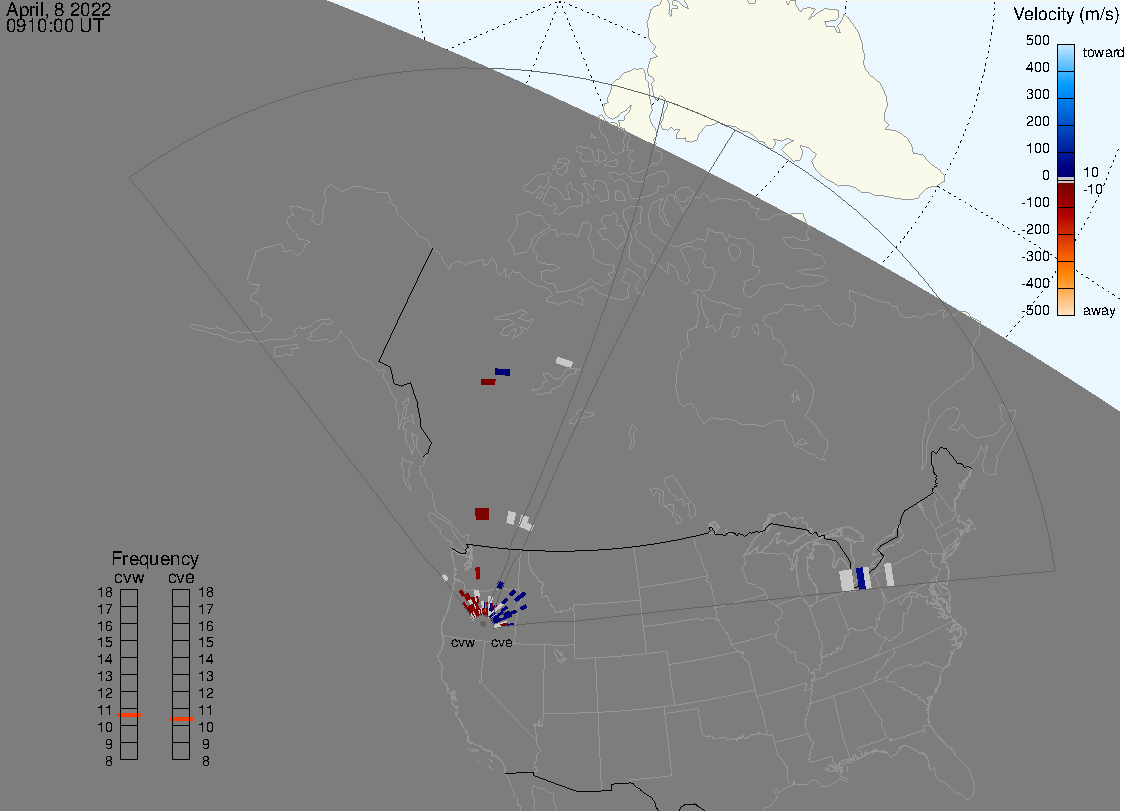Viewport: 1124px width, 811px height.
Task: Click the "cvw" frequency column header
Action: click(x=129, y=577)
